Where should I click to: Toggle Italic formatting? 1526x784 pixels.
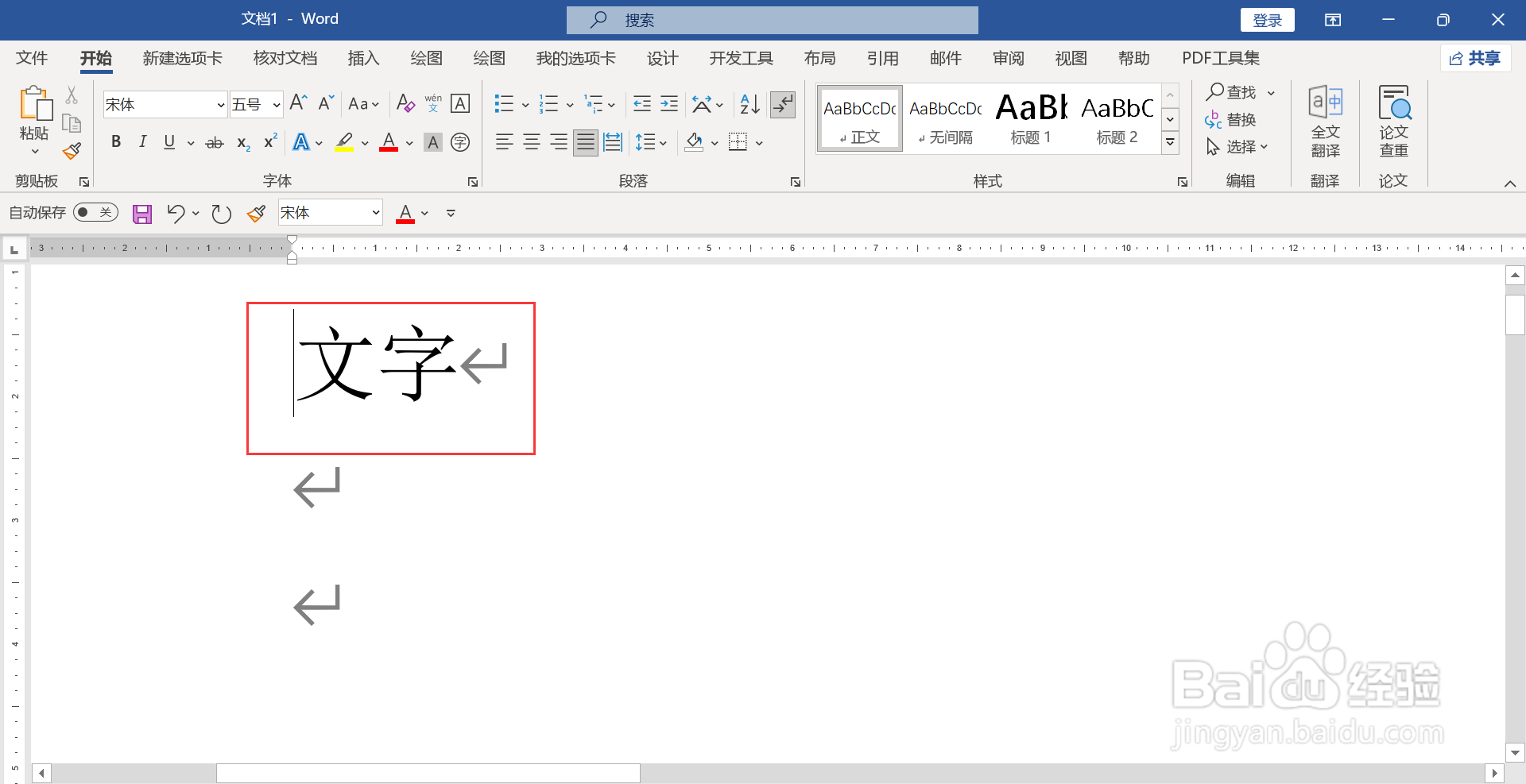143,142
